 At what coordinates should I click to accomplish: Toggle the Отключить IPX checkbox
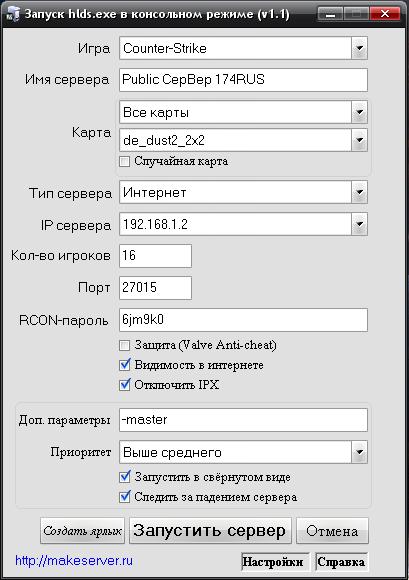click(125, 385)
